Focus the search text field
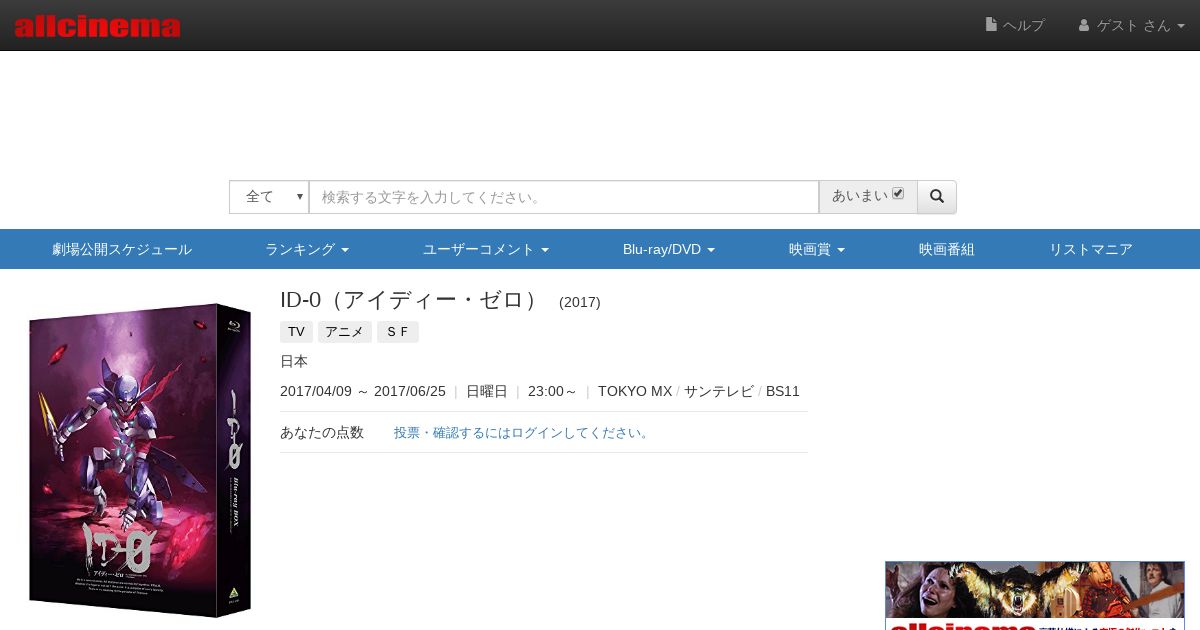The height and width of the screenshot is (630, 1200). pos(564,197)
